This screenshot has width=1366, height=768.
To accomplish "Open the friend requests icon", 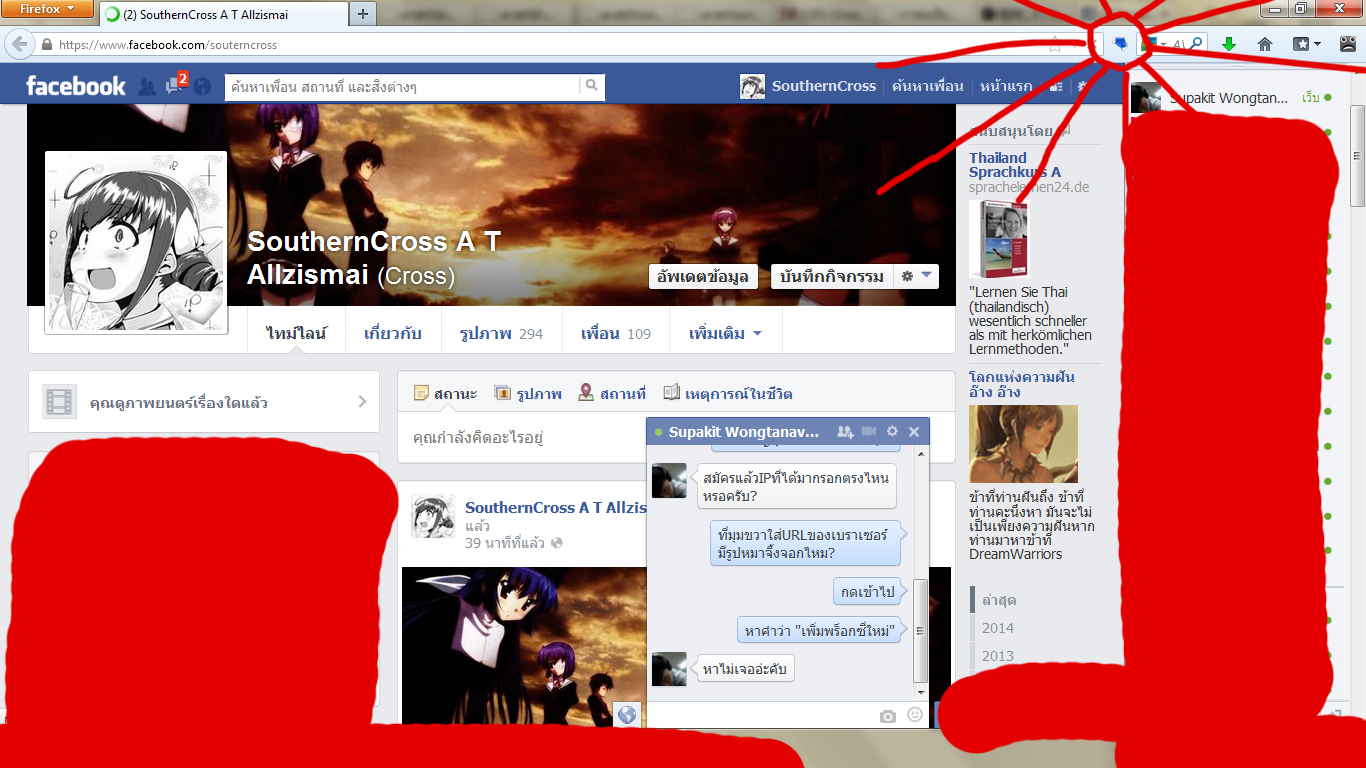I will (147, 87).
